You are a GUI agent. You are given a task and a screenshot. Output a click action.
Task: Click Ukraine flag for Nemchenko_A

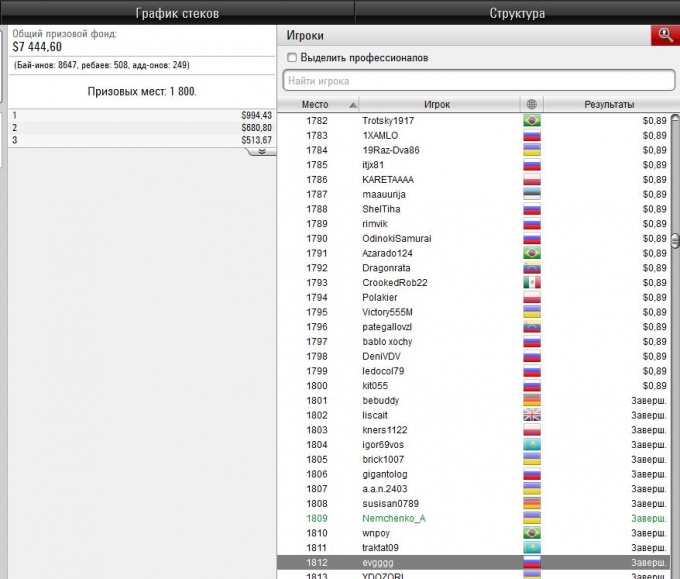click(532, 518)
